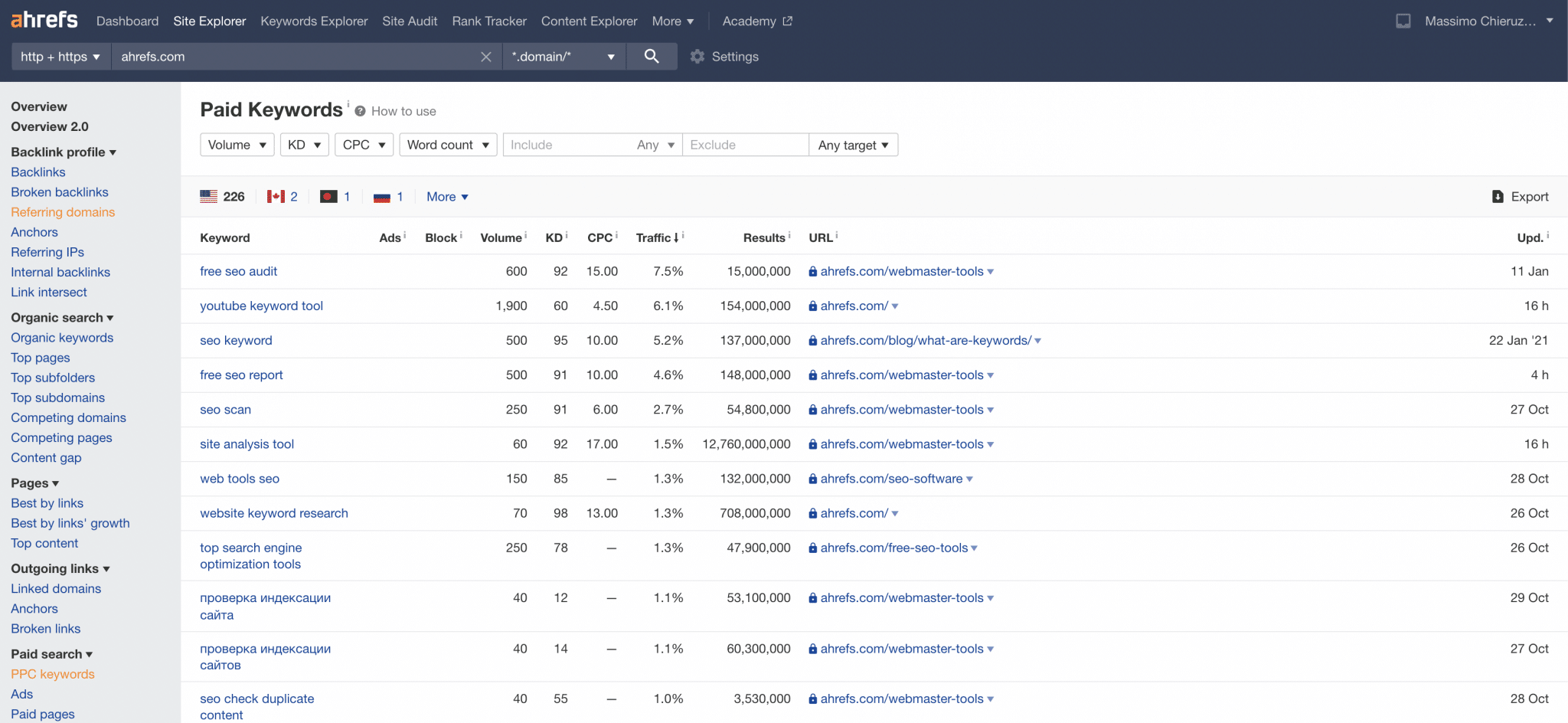Open Organic keywords in sidebar
Image resolution: width=1568 pixels, height=723 pixels.
point(62,338)
